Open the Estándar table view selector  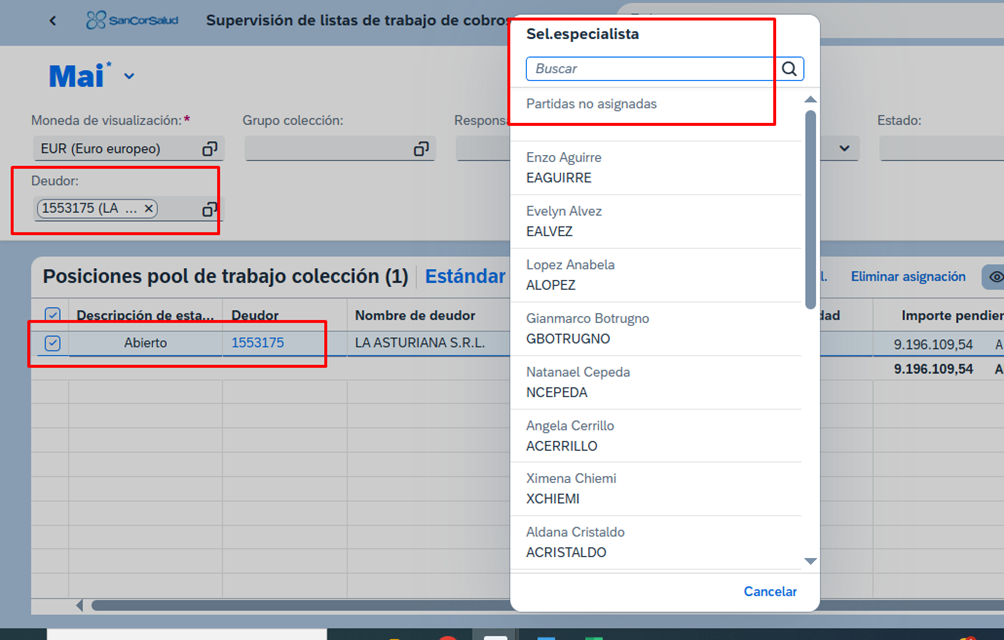(465, 277)
